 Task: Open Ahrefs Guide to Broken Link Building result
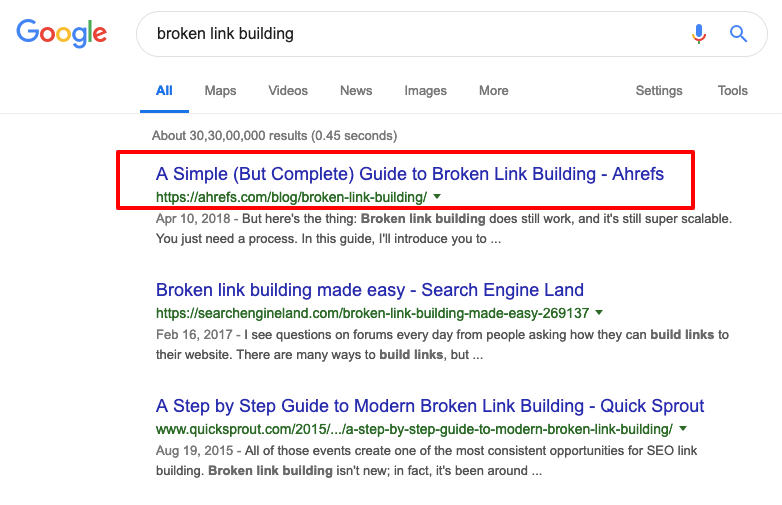(x=410, y=174)
